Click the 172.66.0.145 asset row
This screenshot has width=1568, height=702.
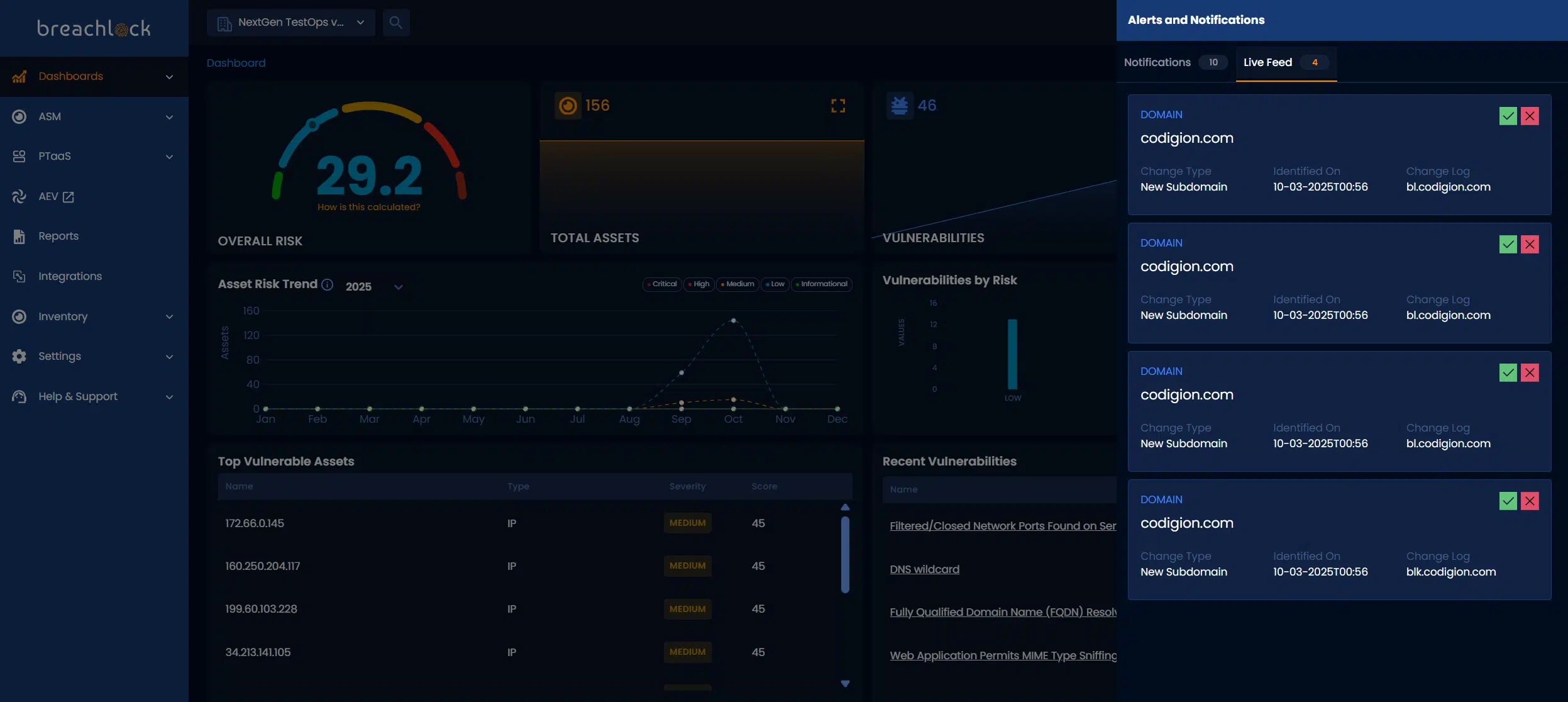(x=255, y=523)
